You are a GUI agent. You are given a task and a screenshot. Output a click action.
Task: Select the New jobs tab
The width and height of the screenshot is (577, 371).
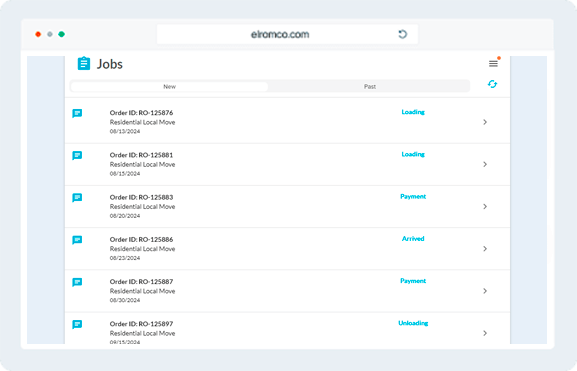[169, 86]
